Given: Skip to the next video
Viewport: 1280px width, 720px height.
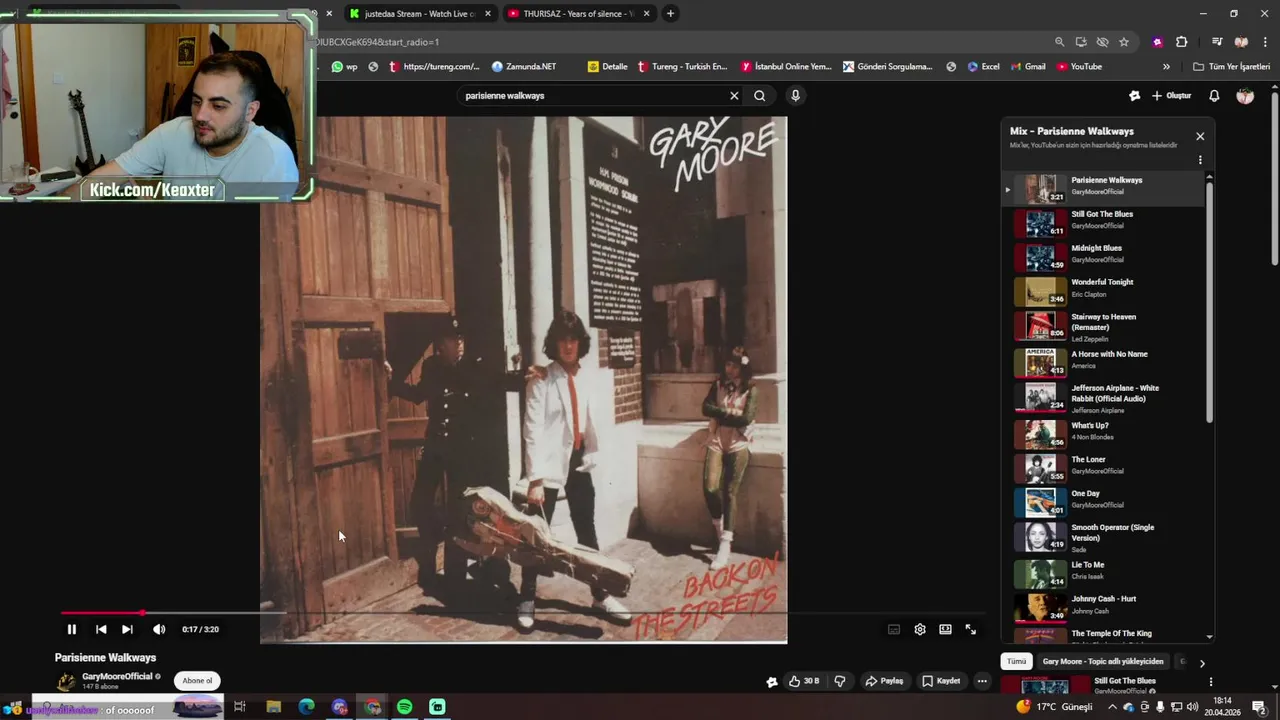Looking at the screenshot, I should (127, 629).
